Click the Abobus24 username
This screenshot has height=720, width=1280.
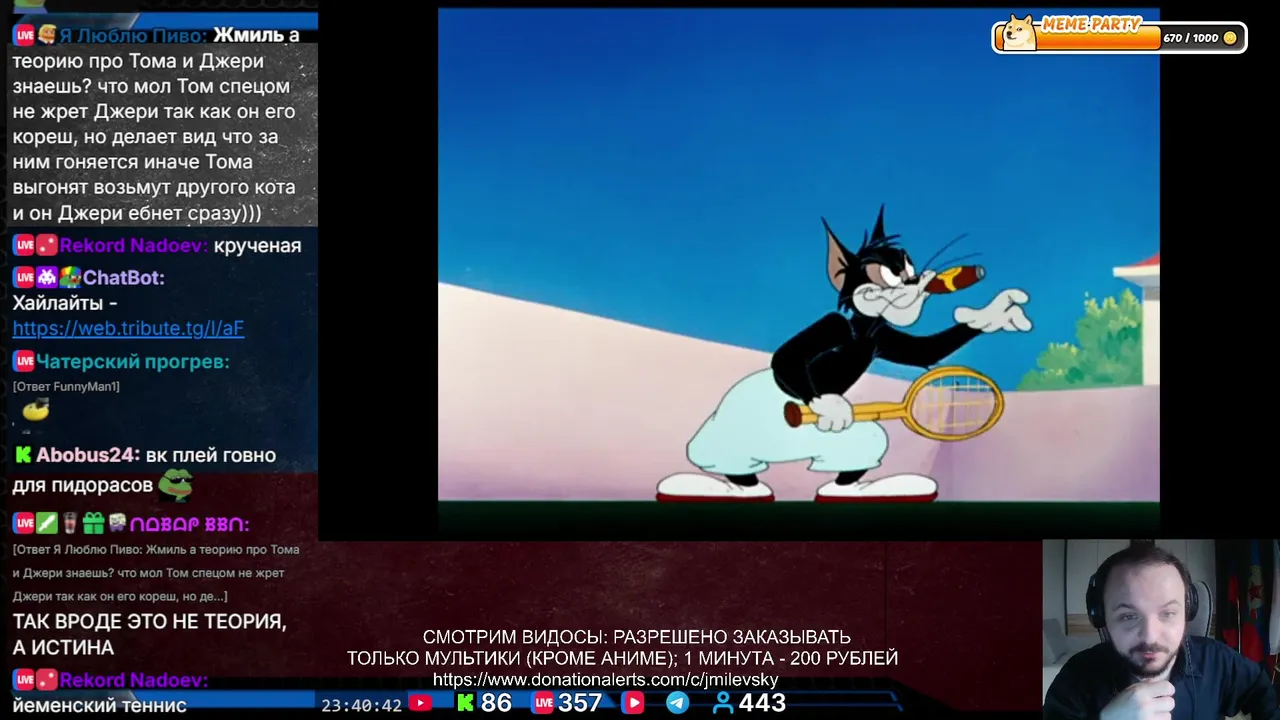pyautogui.click(x=88, y=455)
